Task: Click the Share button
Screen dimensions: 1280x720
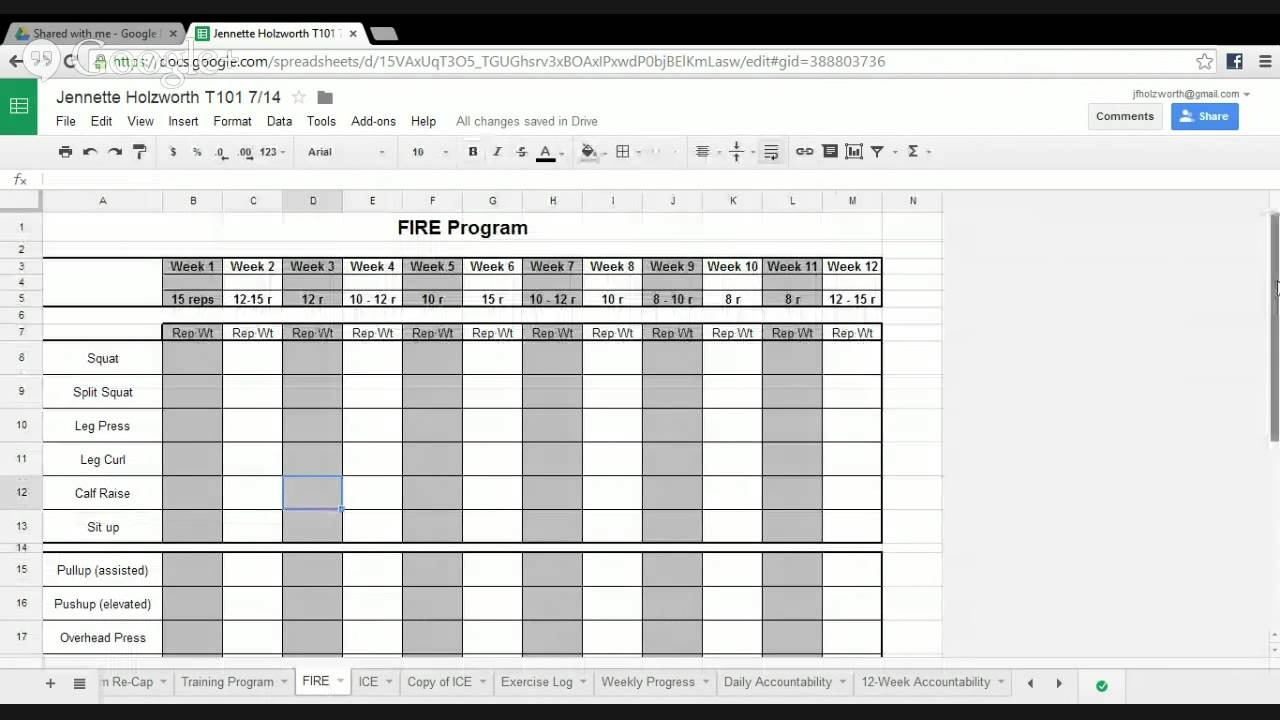Action: 1205,116
